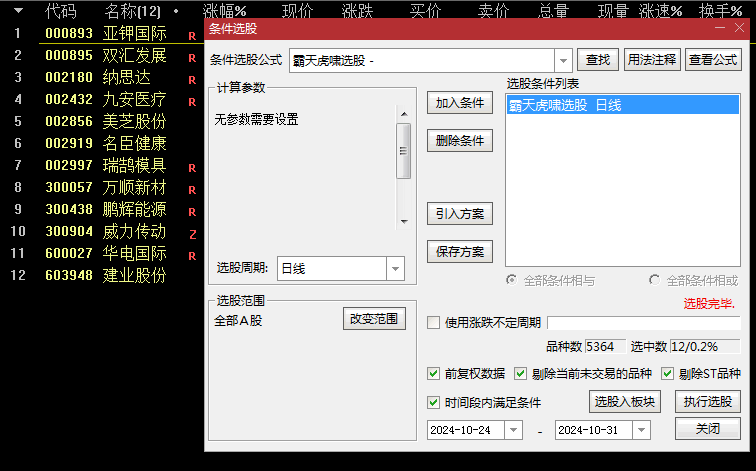Click scroll up arrow in 计算参数 panel

404,114
